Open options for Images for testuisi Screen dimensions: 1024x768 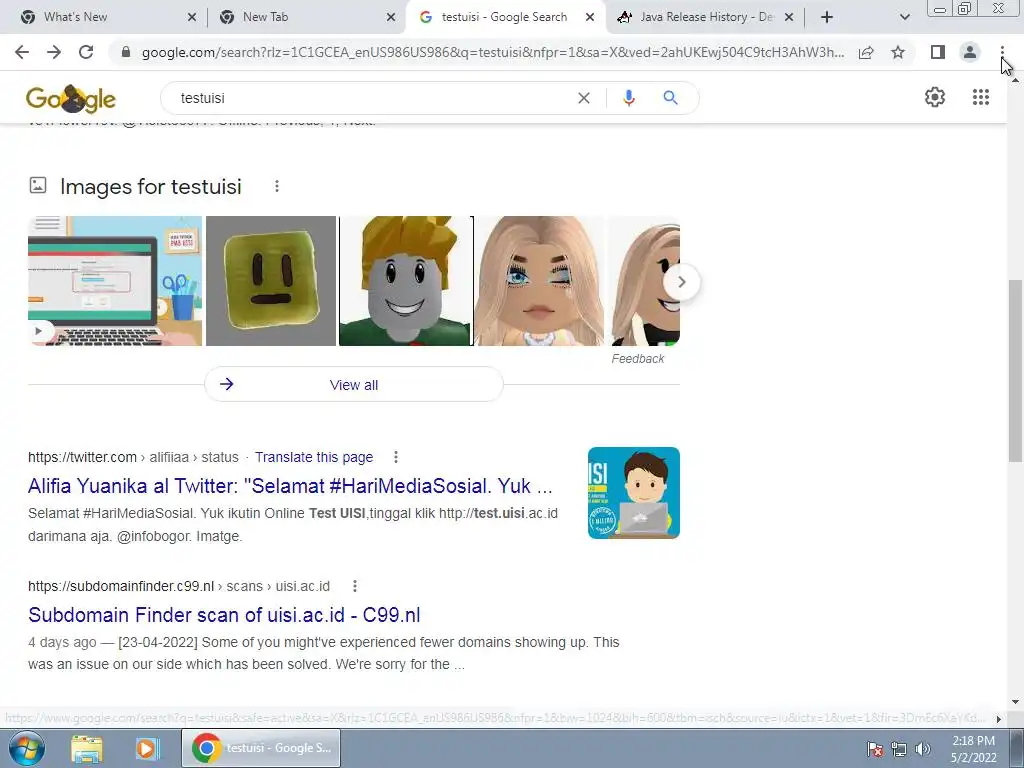pyautogui.click(x=277, y=186)
